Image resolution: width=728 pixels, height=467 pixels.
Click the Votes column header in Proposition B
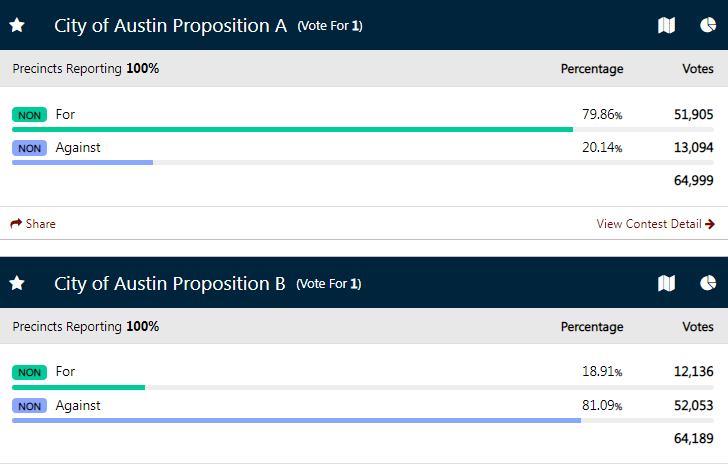click(x=698, y=326)
